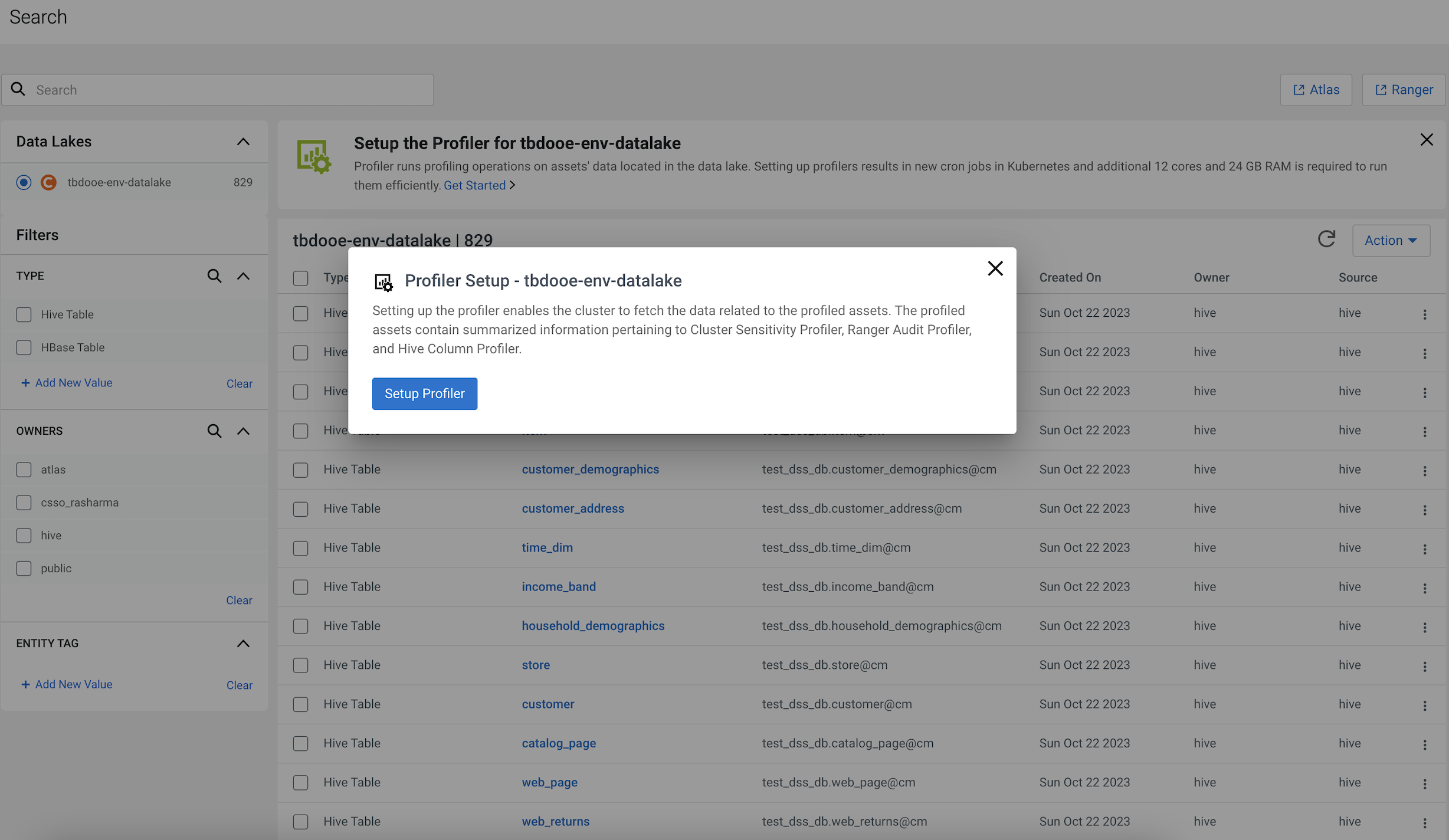Screen dimensions: 1449x840
Task: Click the refresh icon near Action
Action: click(1326, 239)
